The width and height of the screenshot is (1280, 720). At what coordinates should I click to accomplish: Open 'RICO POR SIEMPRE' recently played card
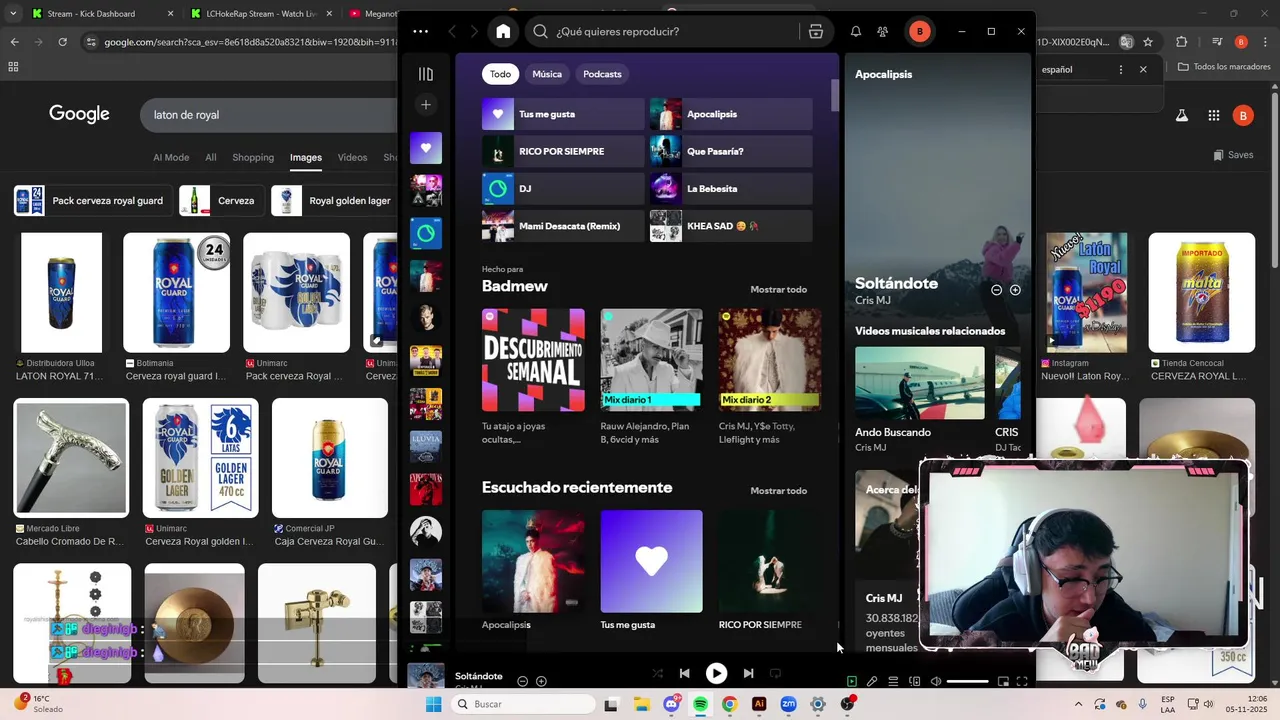point(769,561)
